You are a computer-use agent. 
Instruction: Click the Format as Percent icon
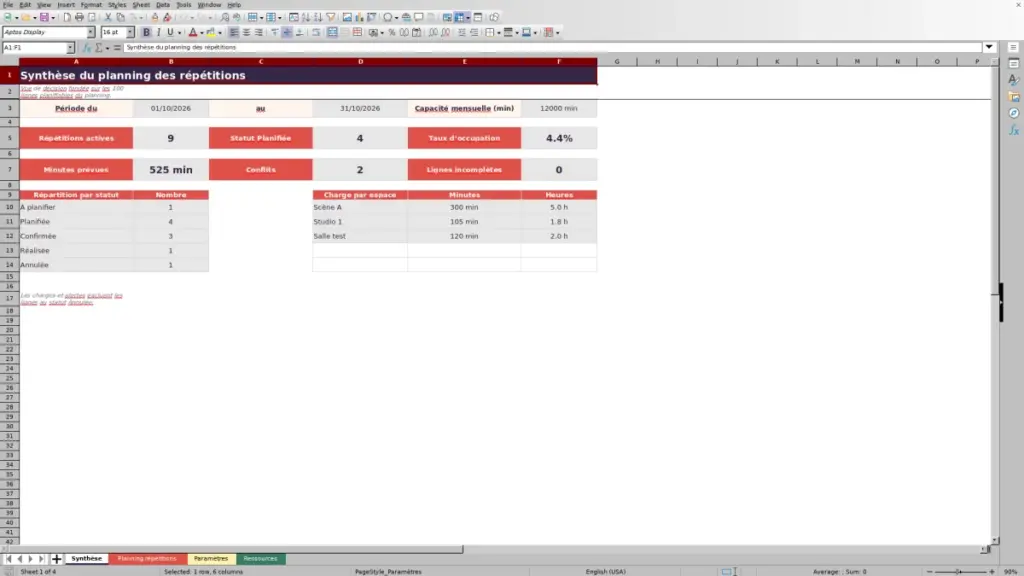(392, 32)
